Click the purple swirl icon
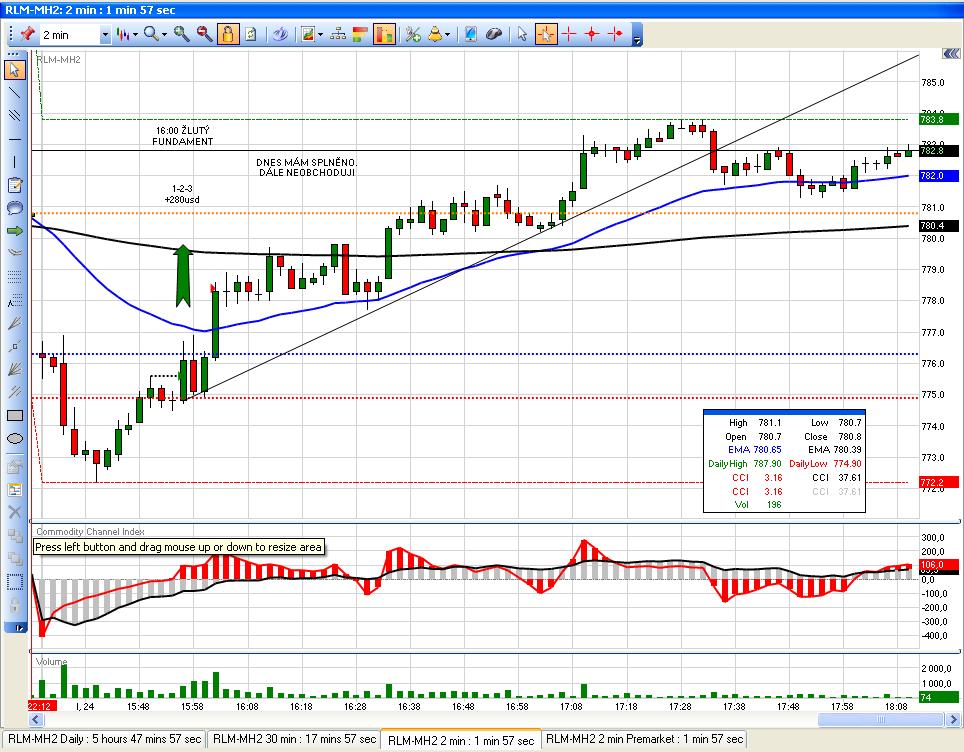The height and width of the screenshot is (752, 964). point(280,34)
